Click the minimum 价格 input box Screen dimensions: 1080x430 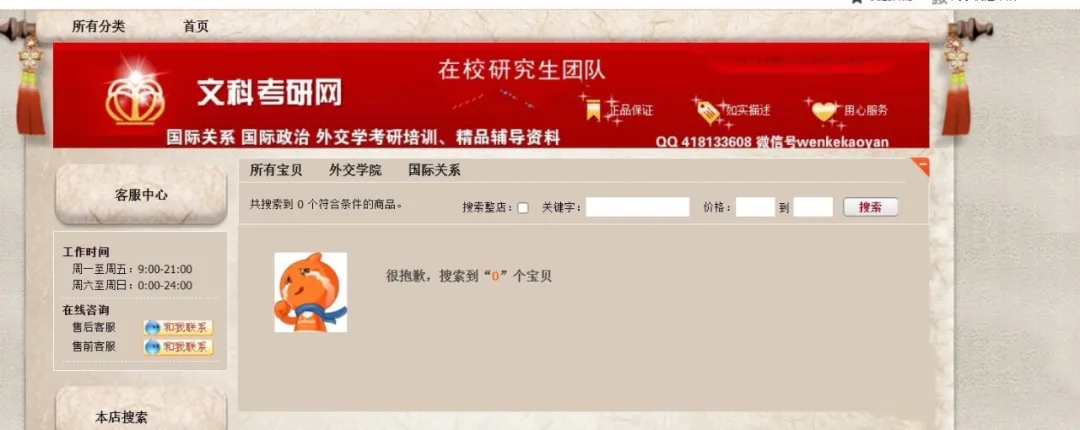point(756,207)
